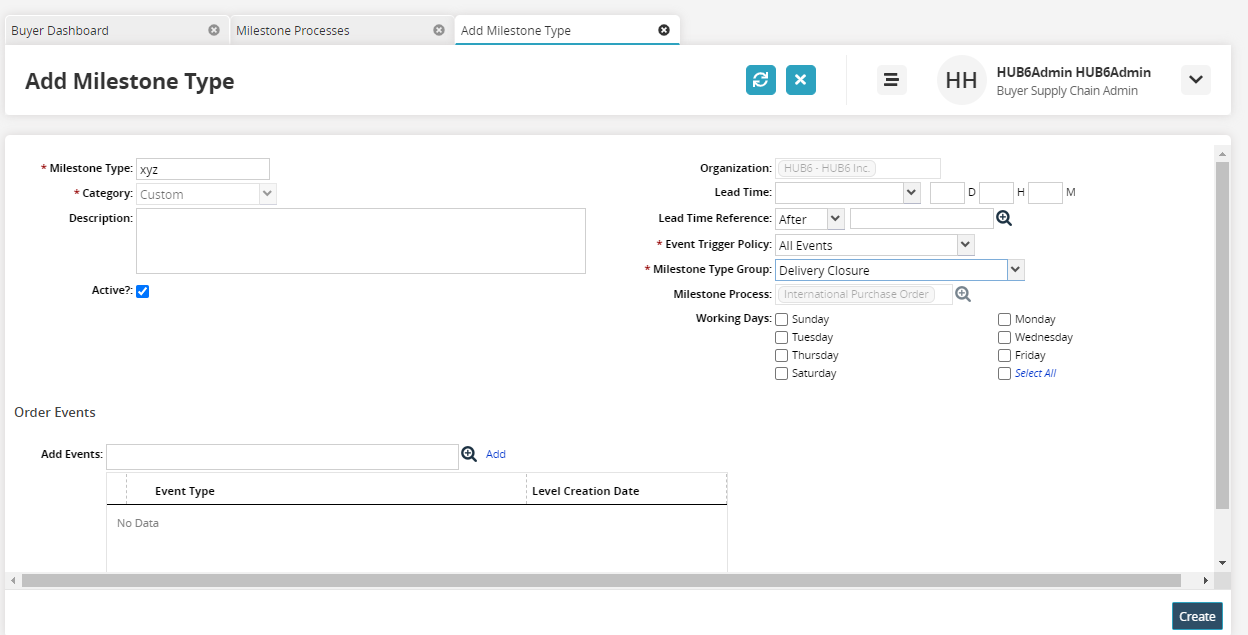Image resolution: width=1248 pixels, height=635 pixels.
Task: Switch to the Milestone Processes tab
Action: 293,31
